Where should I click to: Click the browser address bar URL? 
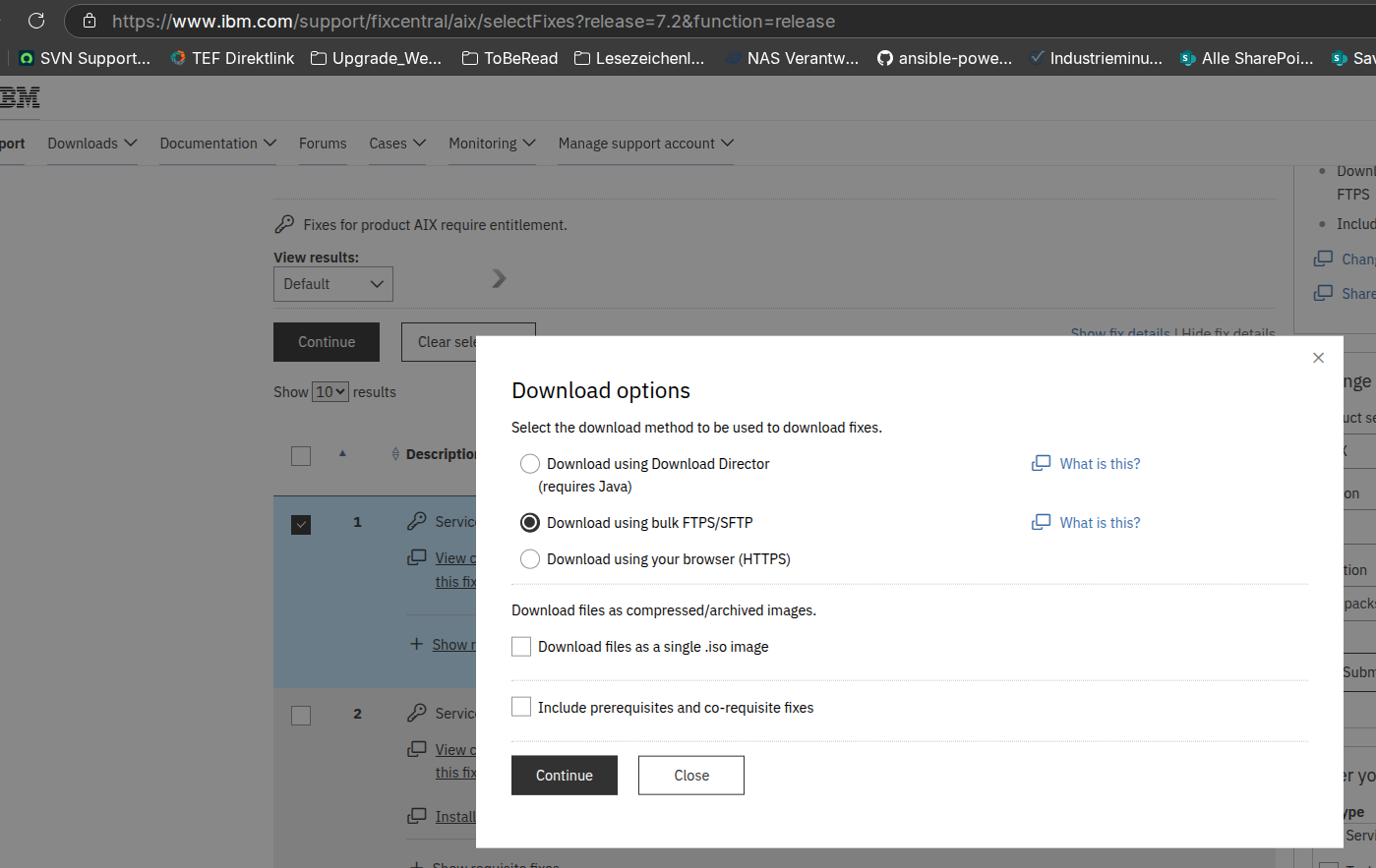tap(473, 21)
